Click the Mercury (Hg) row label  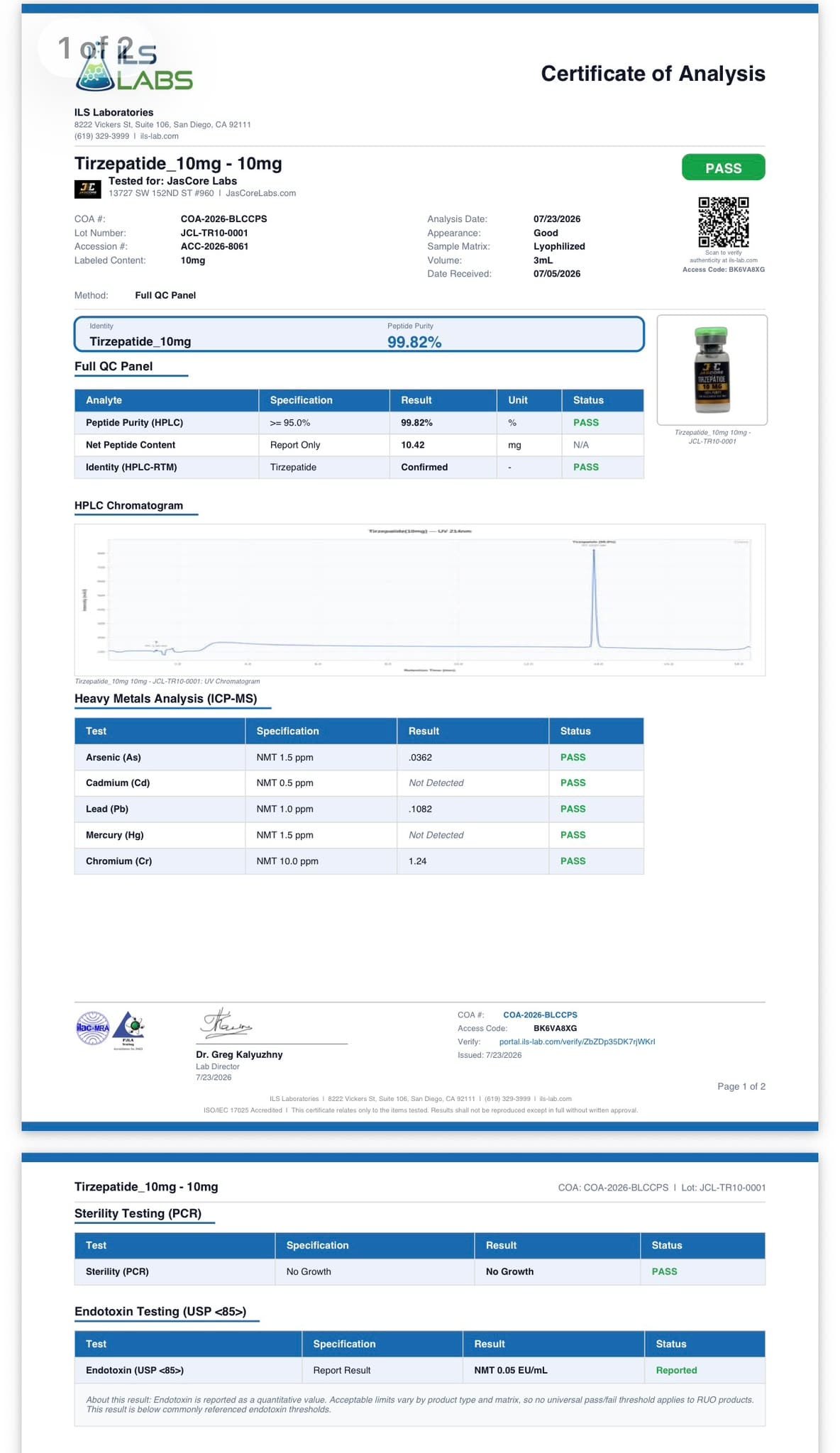click(115, 835)
